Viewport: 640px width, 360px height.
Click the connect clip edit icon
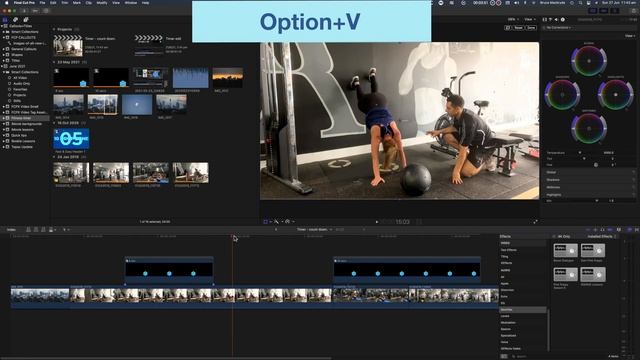[x=28, y=229]
